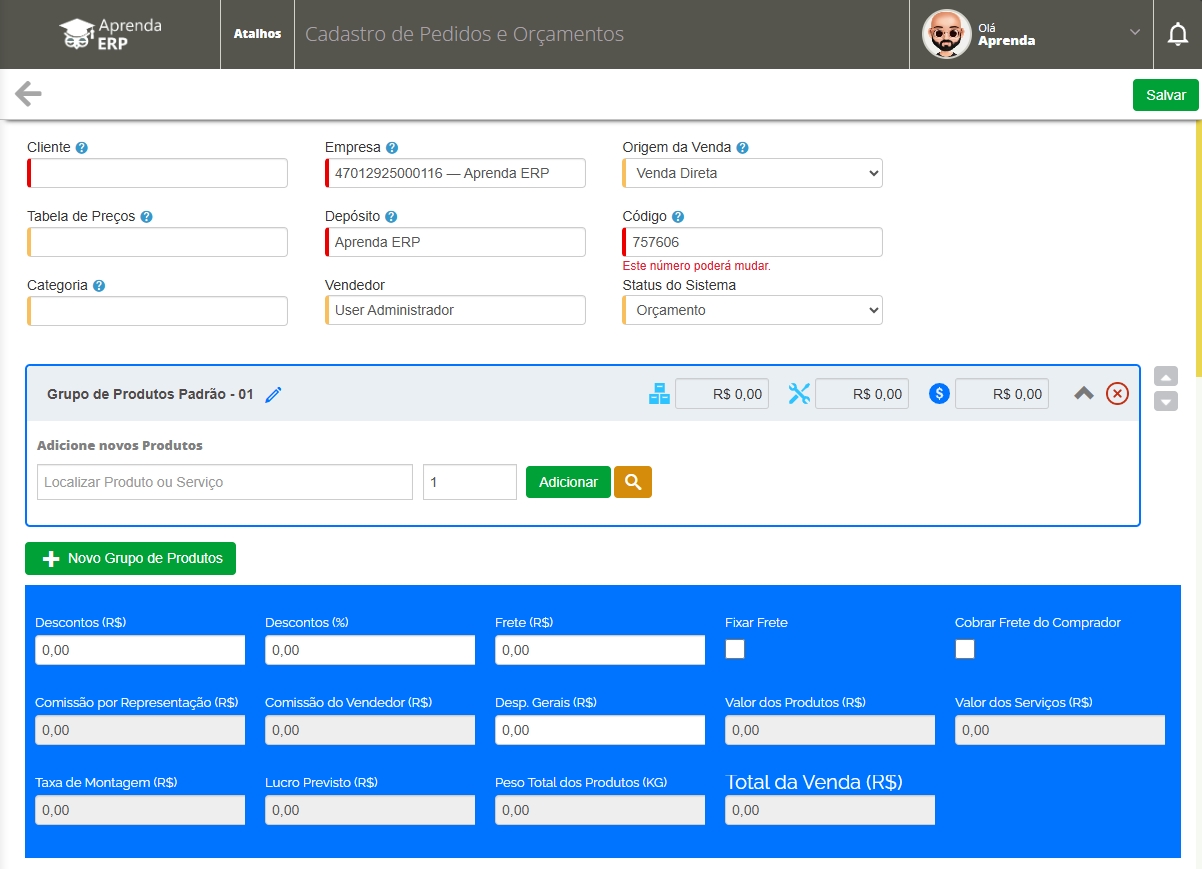1202x869 pixels.
Task: Open the notifications bell
Action: pyautogui.click(x=1178, y=34)
